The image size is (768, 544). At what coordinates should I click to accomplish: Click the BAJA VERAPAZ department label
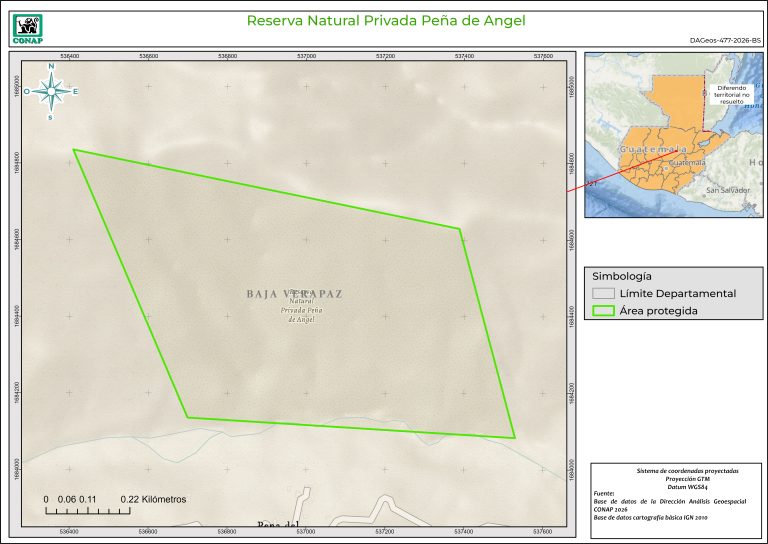click(294, 294)
